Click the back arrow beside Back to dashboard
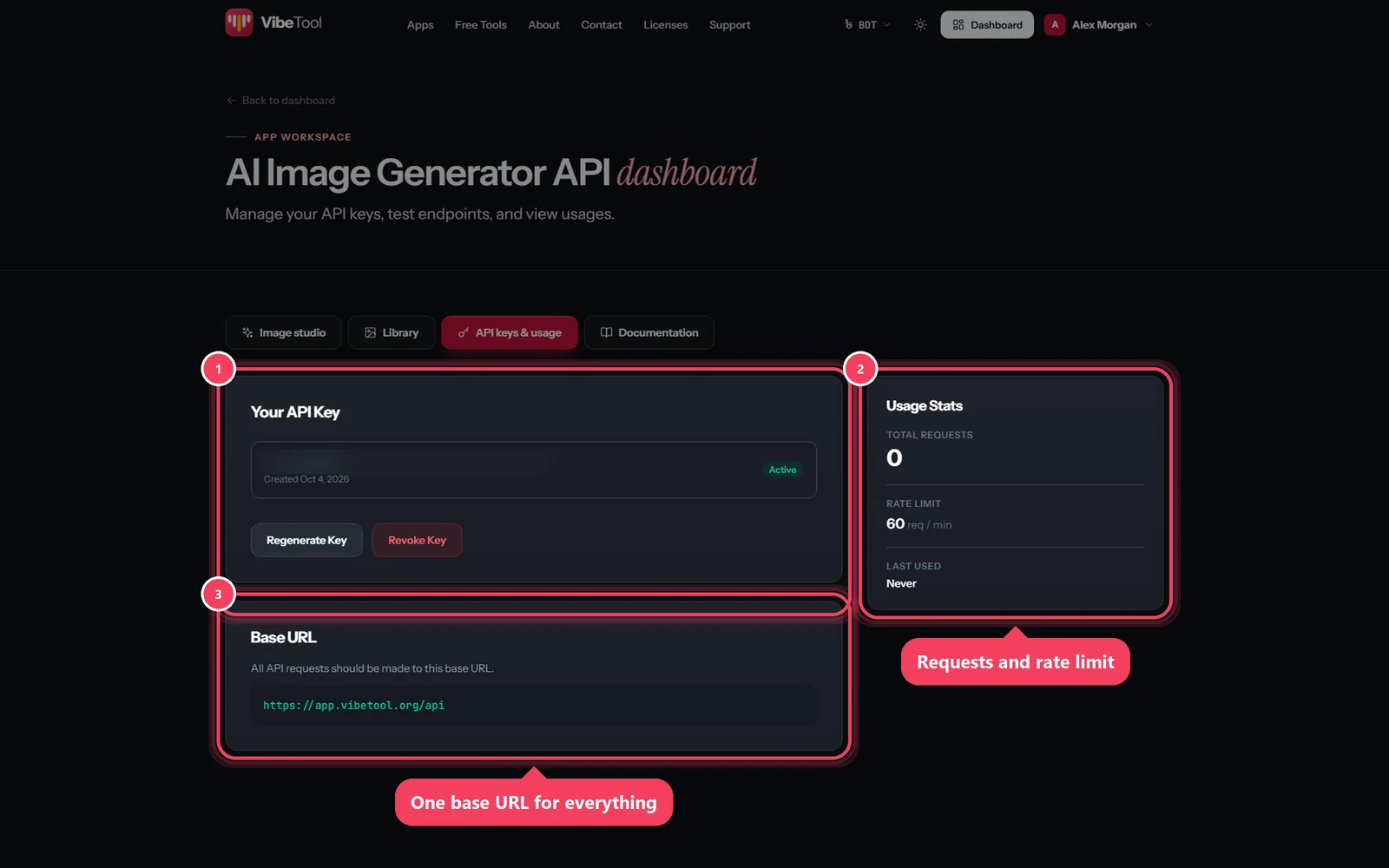The image size is (1389, 868). tap(231, 101)
